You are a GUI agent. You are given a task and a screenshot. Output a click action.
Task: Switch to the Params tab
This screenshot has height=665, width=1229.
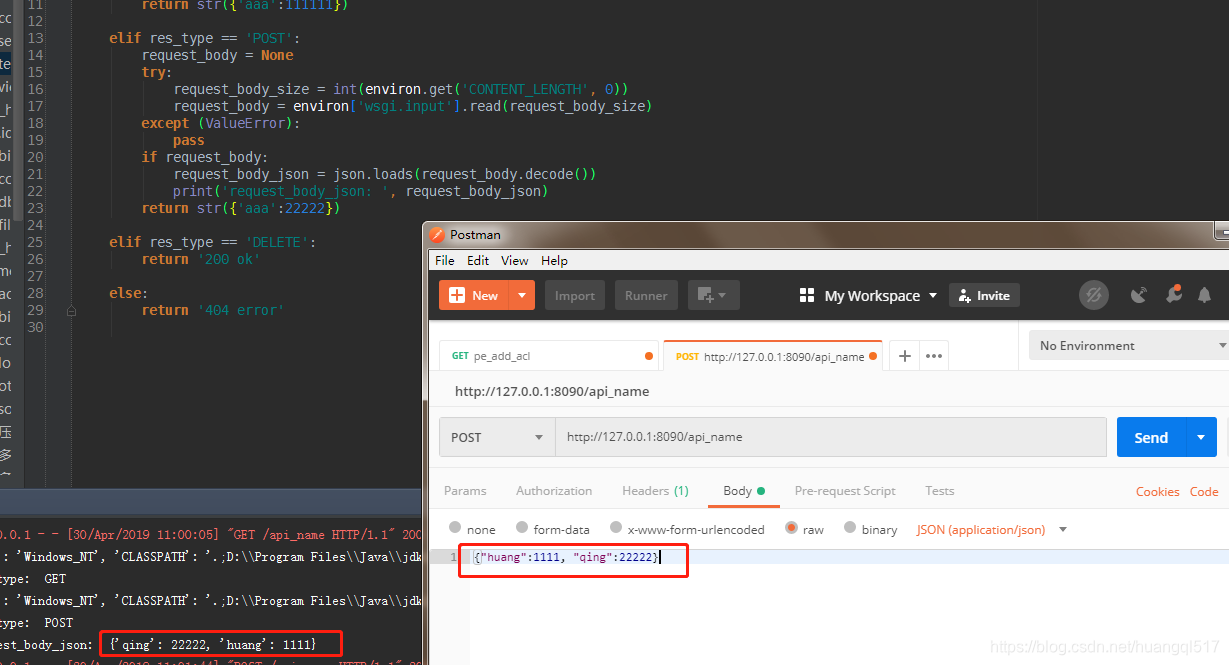click(x=465, y=490)
